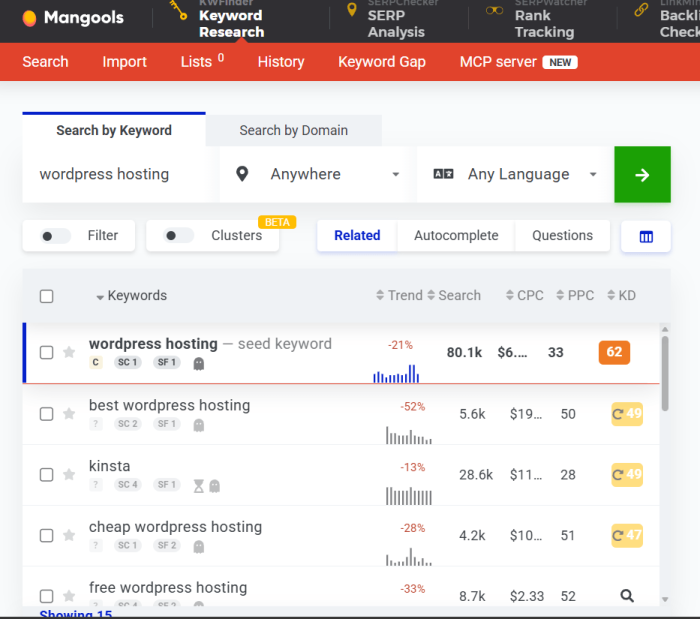Click the SERP Analysis pin icon
700x619 pixels.
(x=352, y=9)
